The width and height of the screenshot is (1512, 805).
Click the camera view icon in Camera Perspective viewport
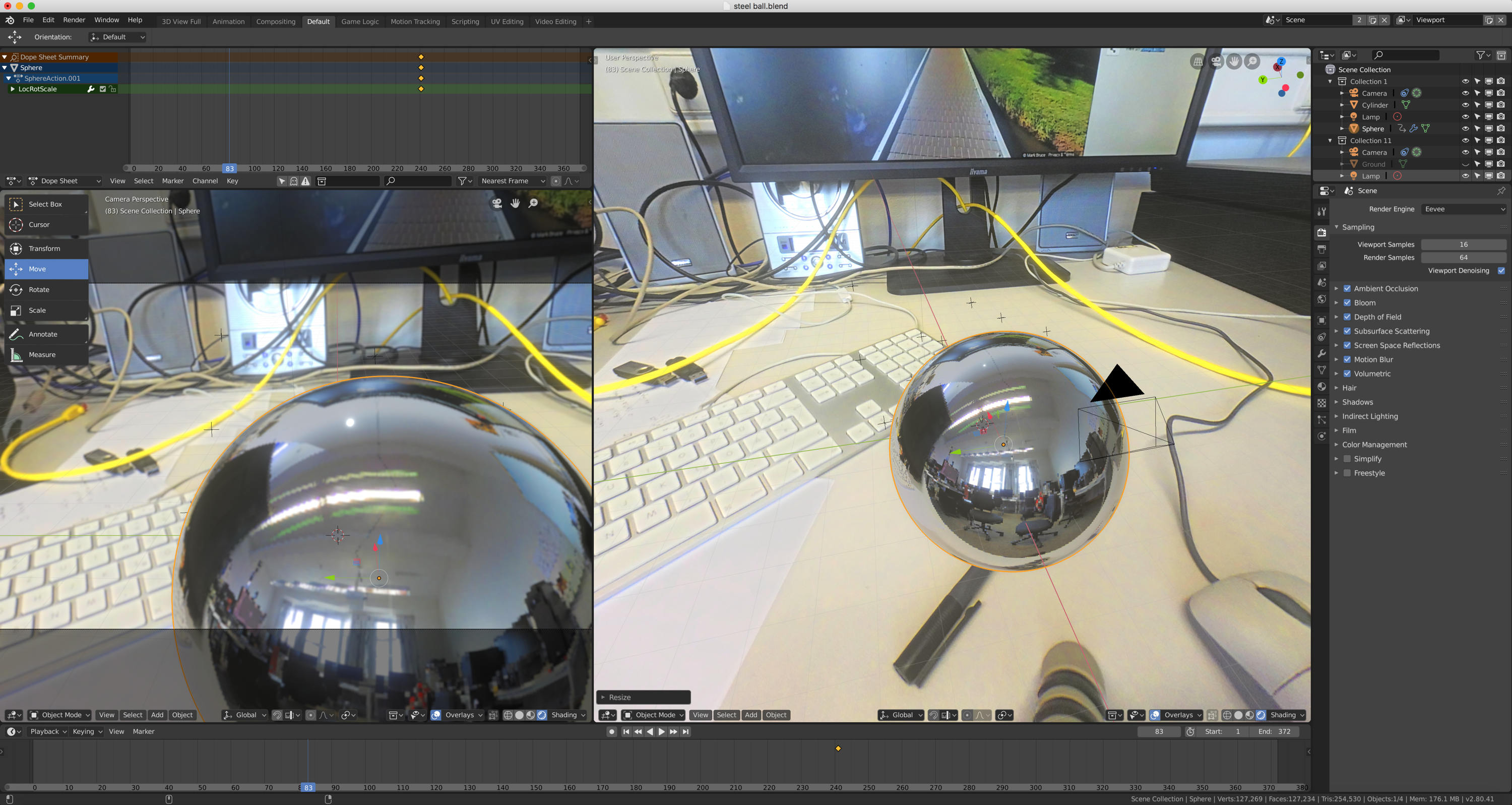pyautogui.click(x=497, y=203)
